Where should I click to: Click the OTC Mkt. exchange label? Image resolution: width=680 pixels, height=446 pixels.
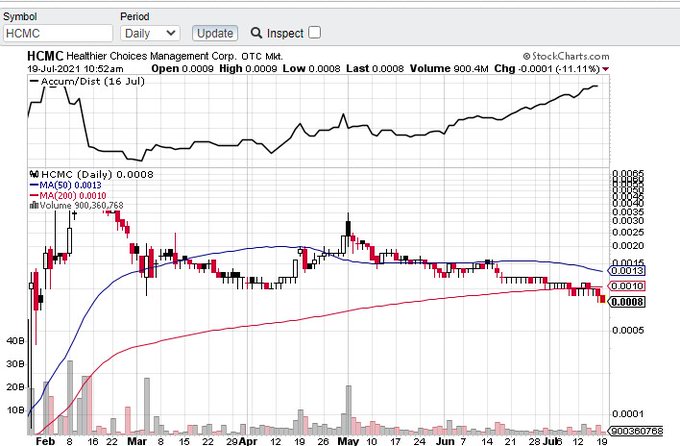point(262,56)
